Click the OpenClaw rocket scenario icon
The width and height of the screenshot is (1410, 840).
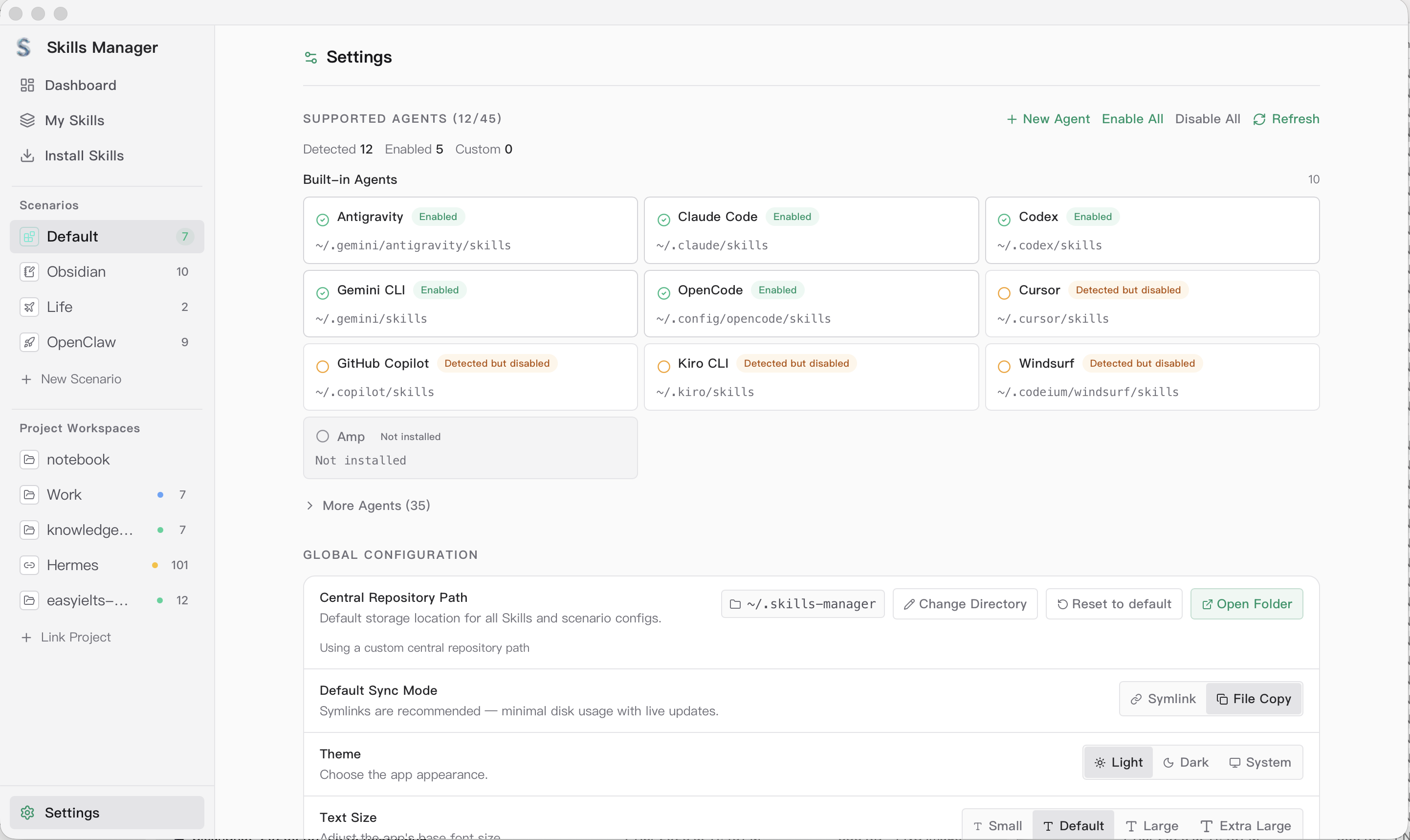click(x=29, y=342)
